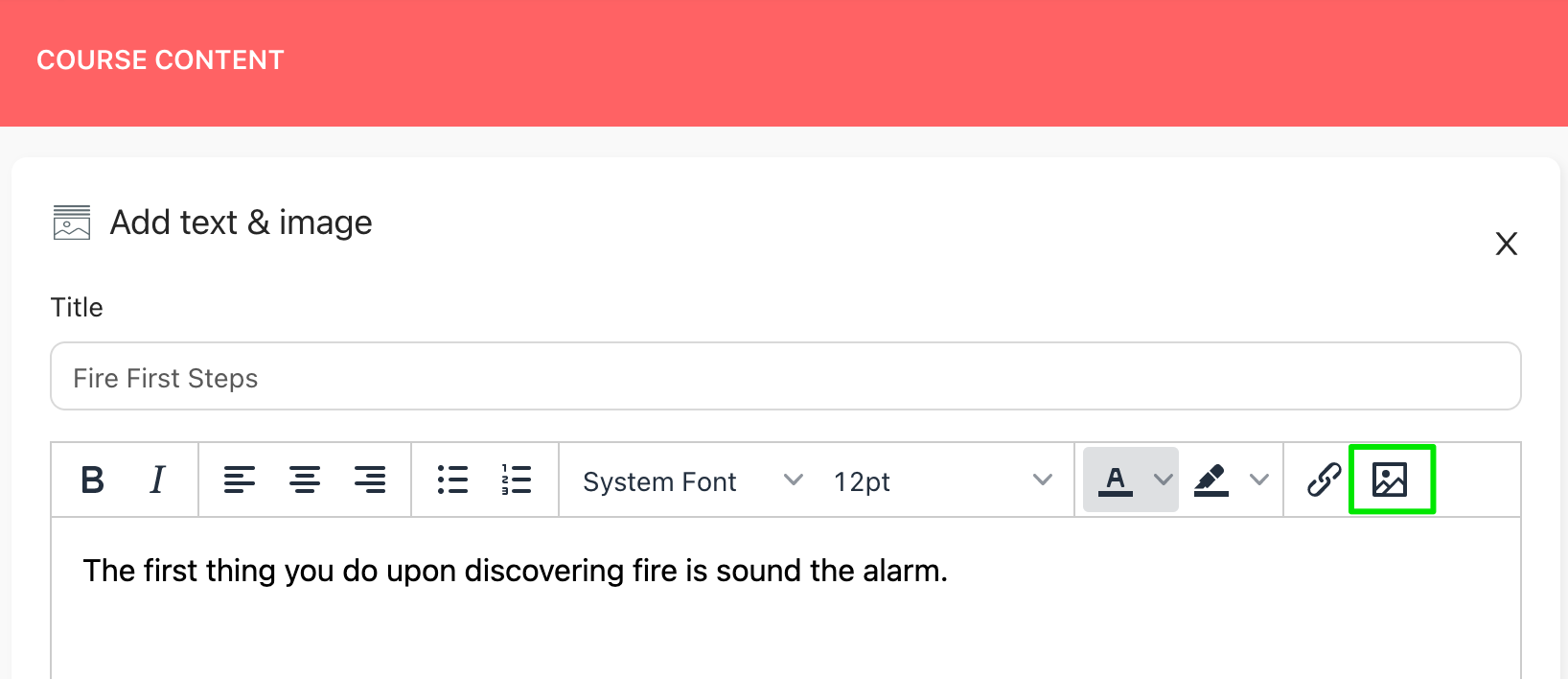The width and height of the screenshot is (1568, 679).
Task: Toggle italic formatting
Action: coord(157,480)
